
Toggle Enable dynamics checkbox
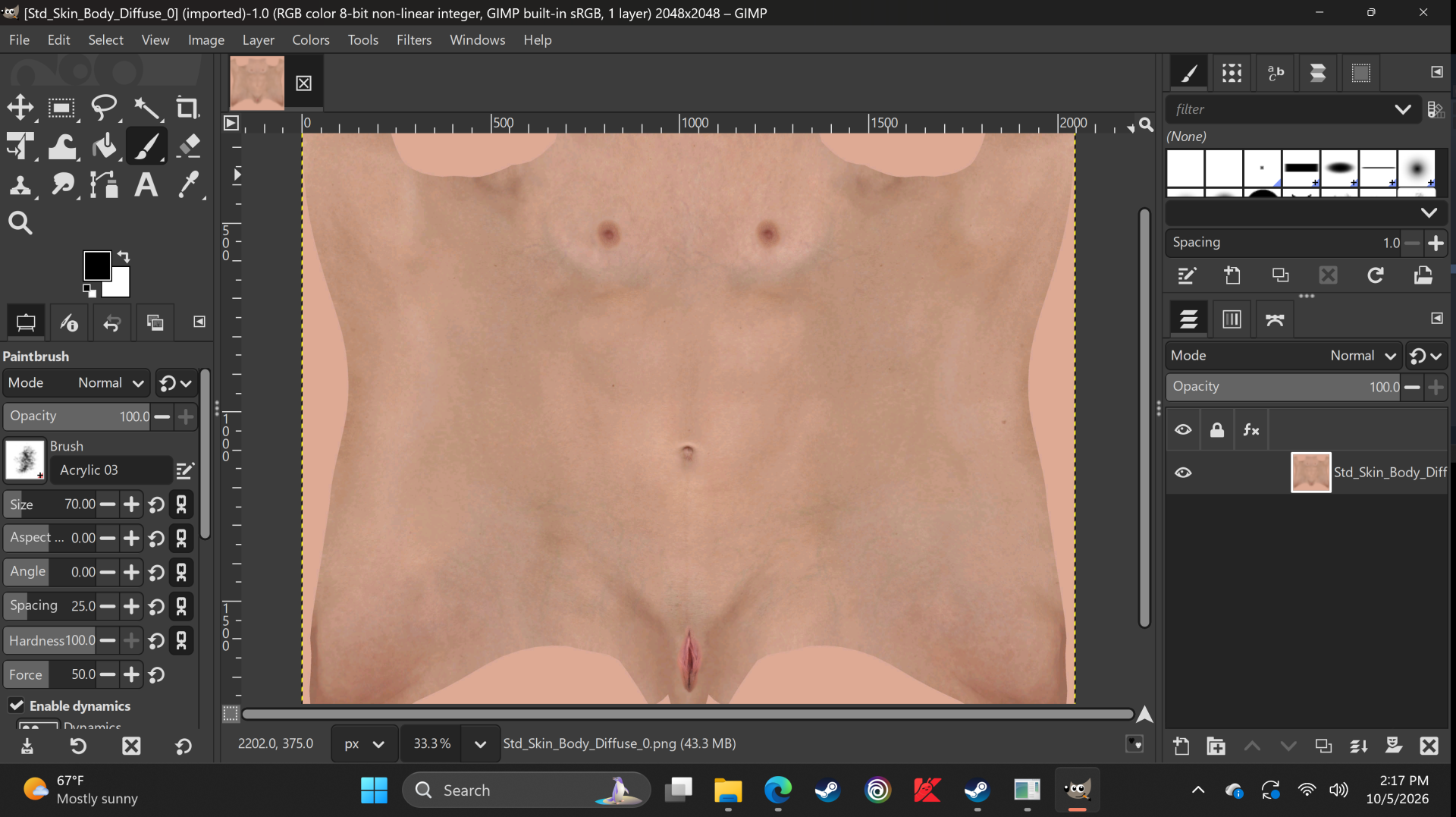pyautogui.click(x=16, y=705)
